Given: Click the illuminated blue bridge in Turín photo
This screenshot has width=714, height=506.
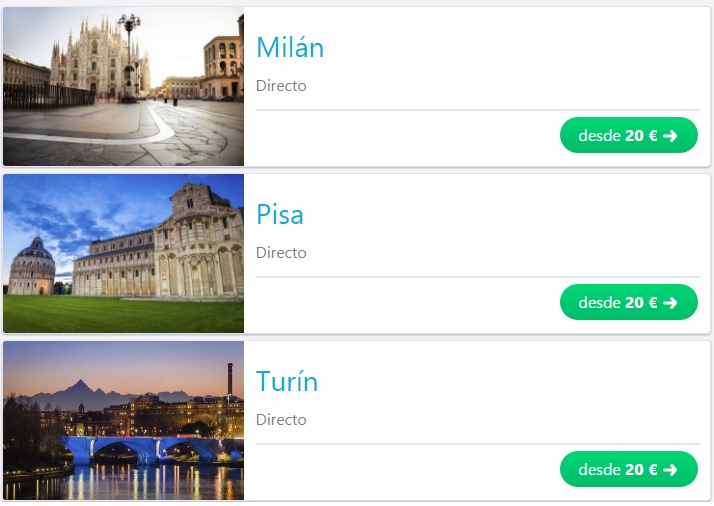Looking at the screenshot, I should 146,450.
